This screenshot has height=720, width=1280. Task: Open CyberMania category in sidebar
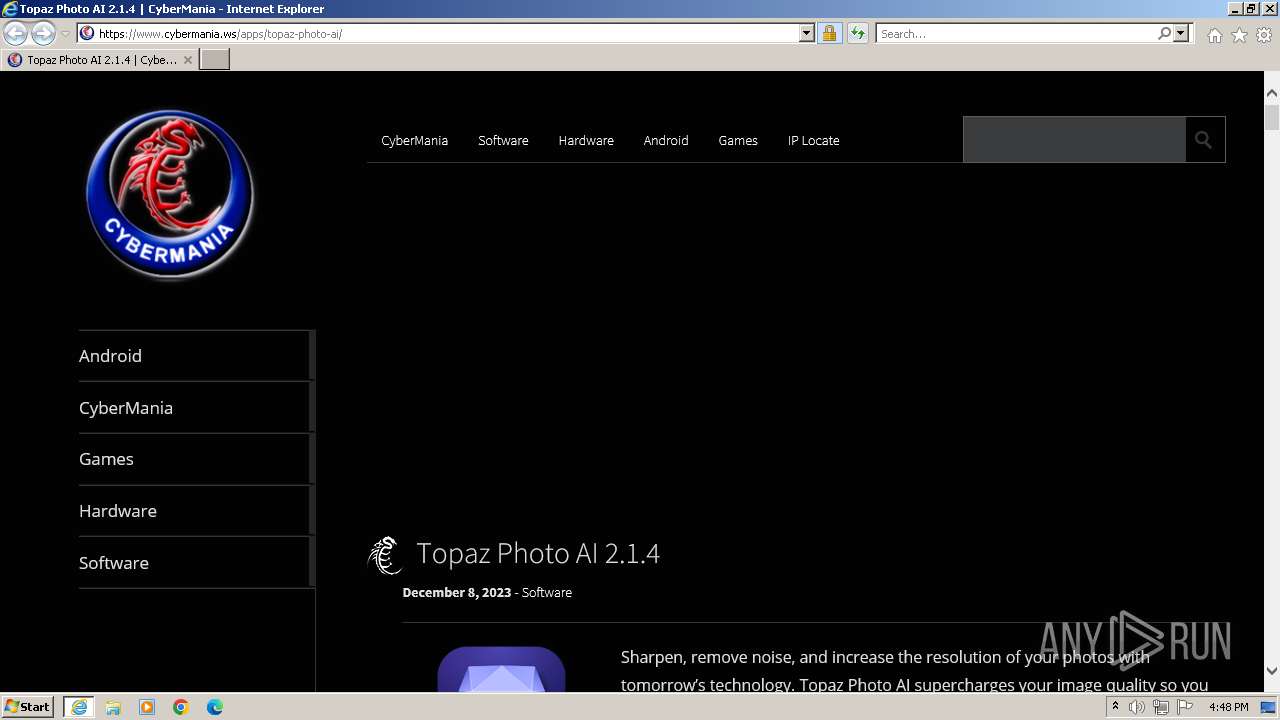pos(126,408)
